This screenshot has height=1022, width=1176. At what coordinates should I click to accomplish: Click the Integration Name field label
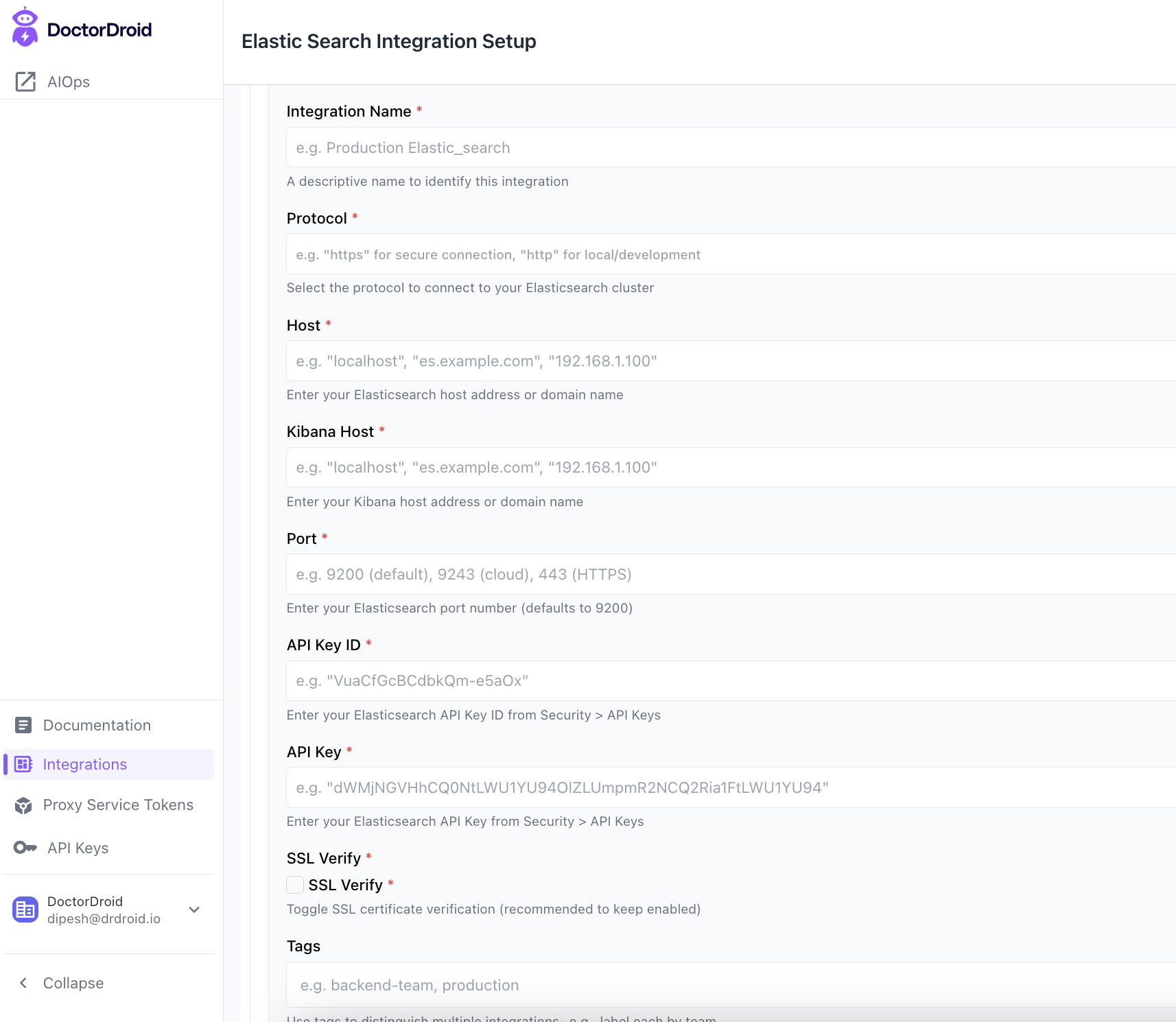tap(349, 111)
